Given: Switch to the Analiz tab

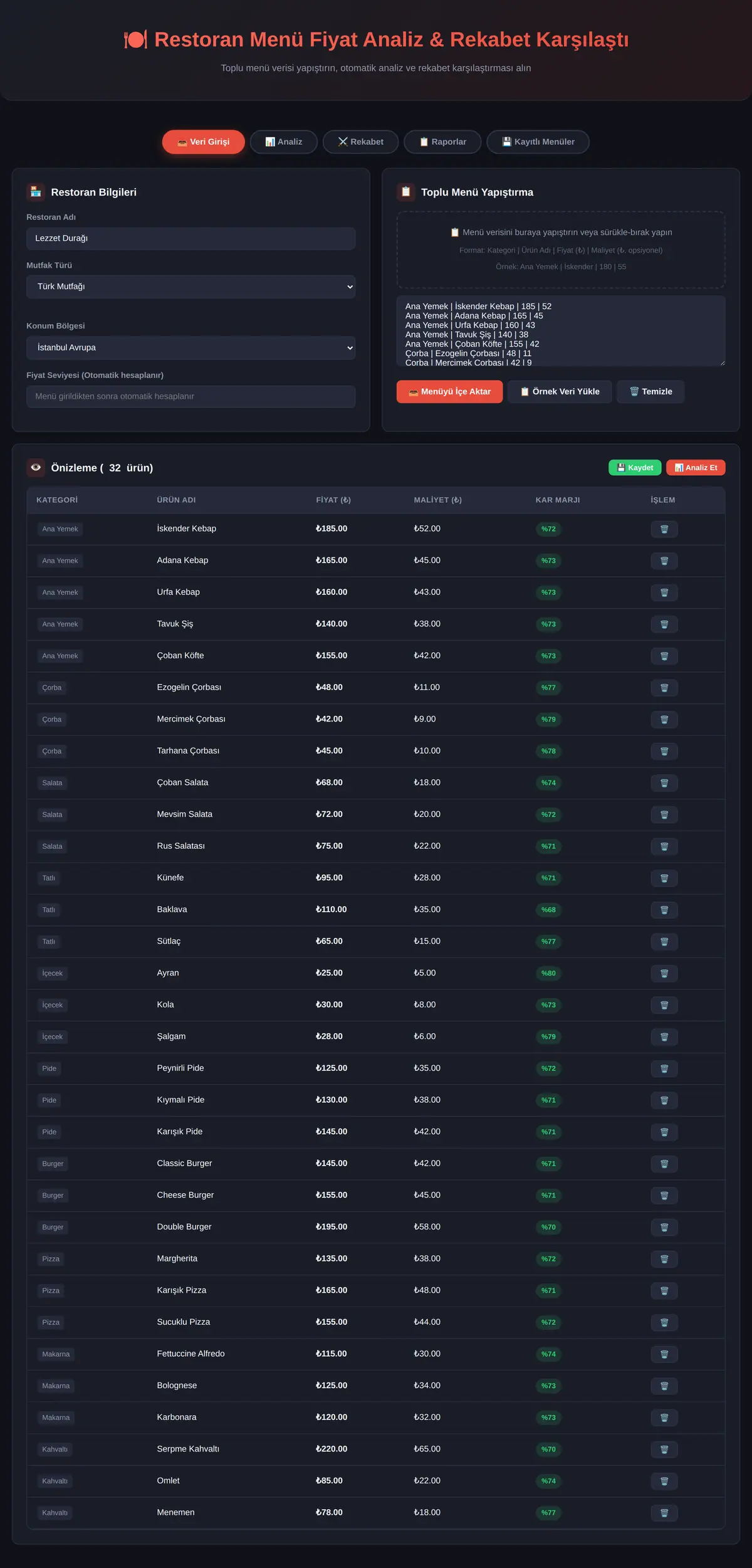Looking at the screenshot, I should pyautogui.click(x=283, y=142).
